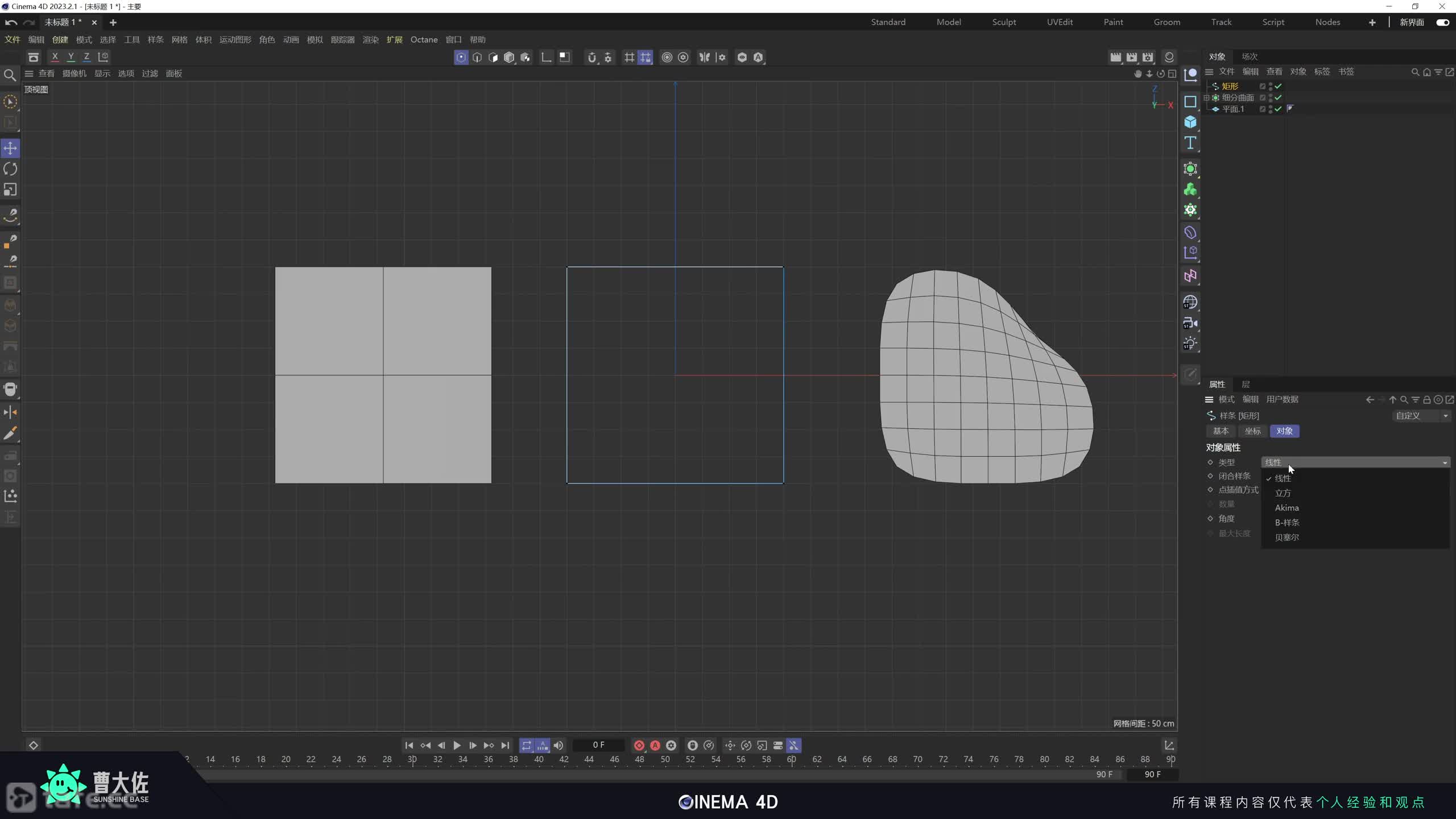Select the Rotate tool

click(x=10, y=169)
